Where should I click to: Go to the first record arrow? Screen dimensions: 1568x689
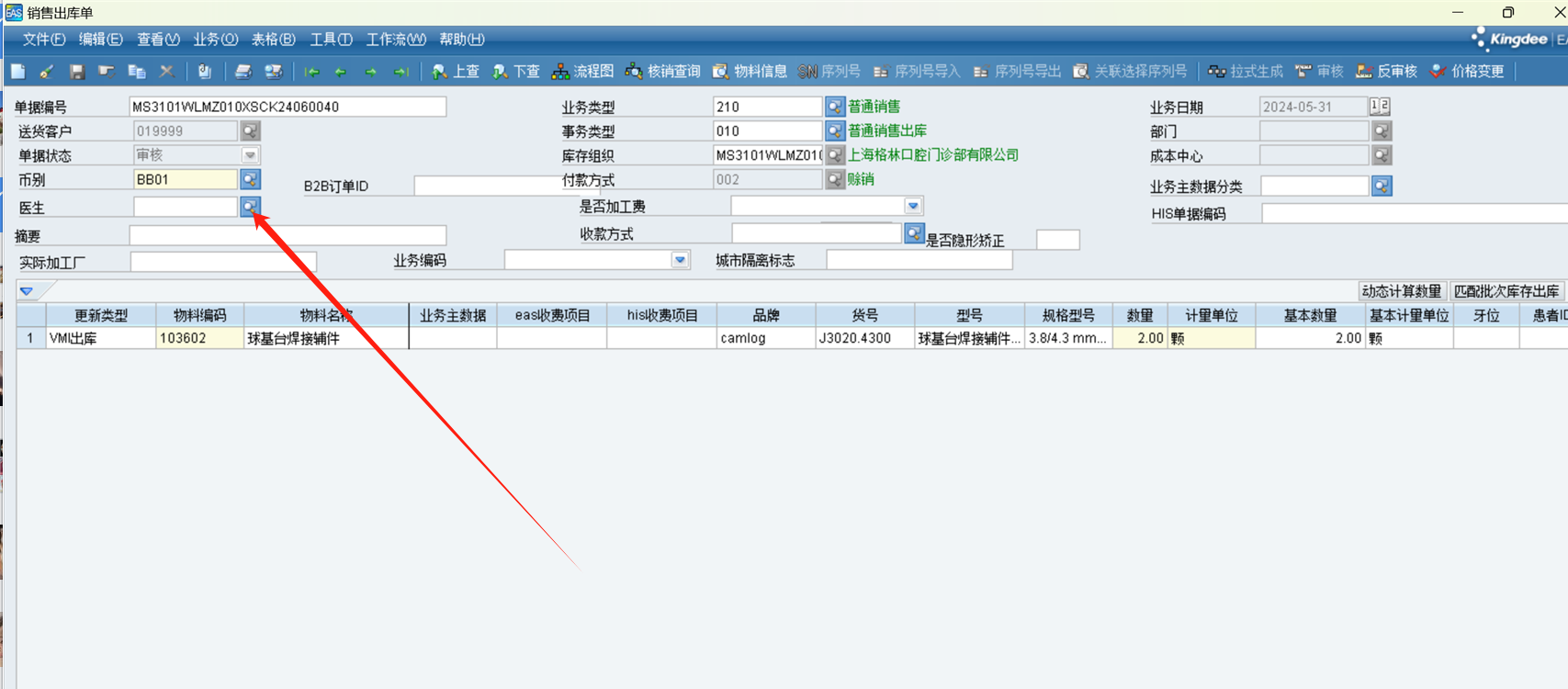[312, 72]
